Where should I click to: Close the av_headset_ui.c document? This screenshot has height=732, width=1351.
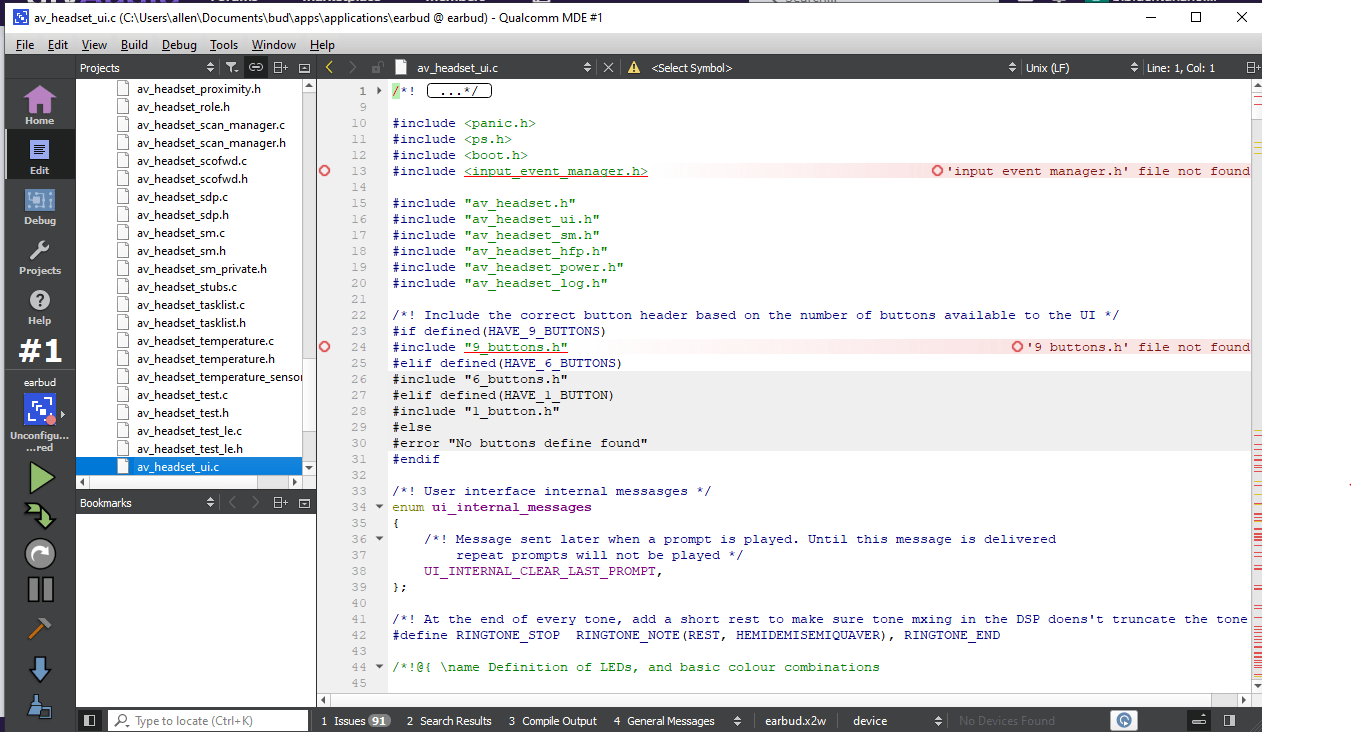pyautogui.click(x=607, y=67)
